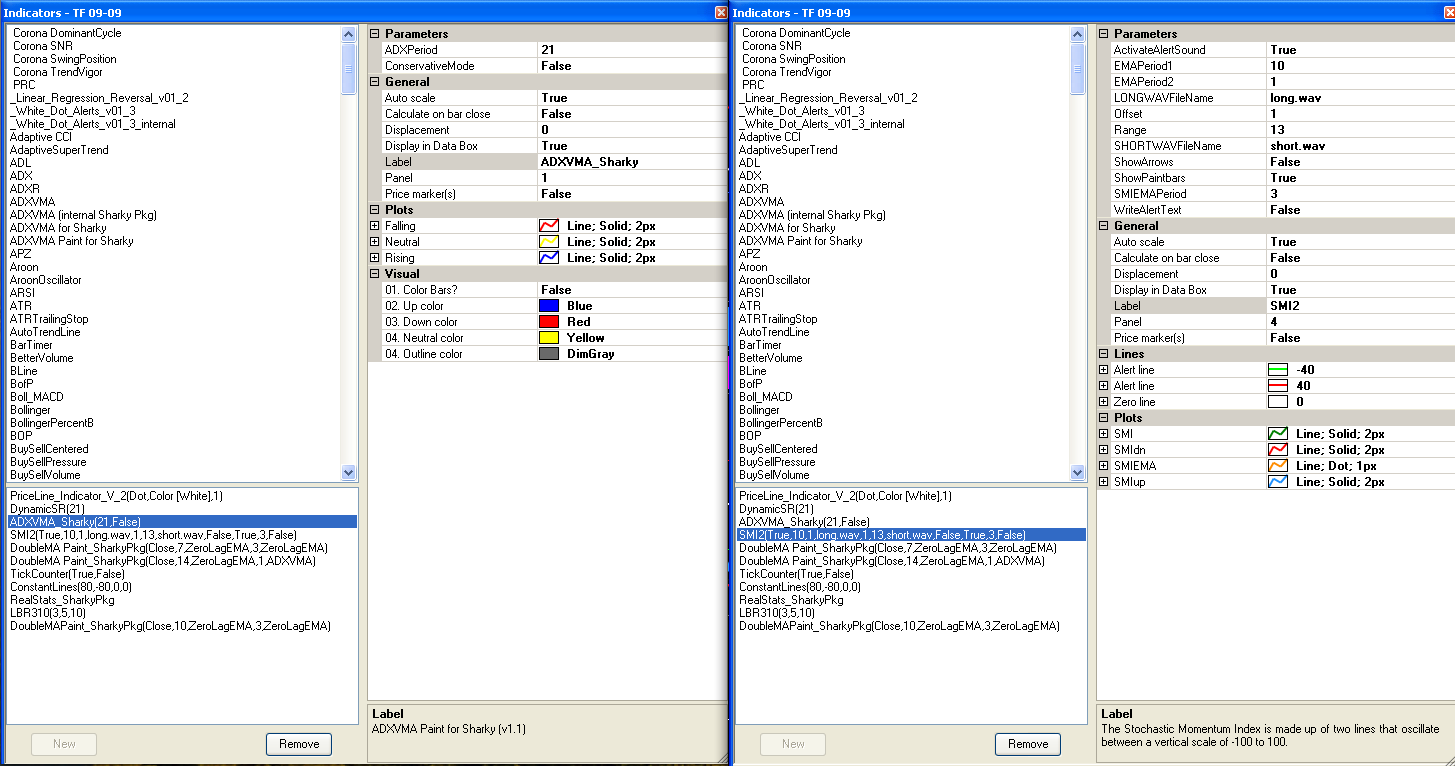1455x766 pixels.
Task: Toggle Price marker(s) value in left window
Action: coord(632,194)
